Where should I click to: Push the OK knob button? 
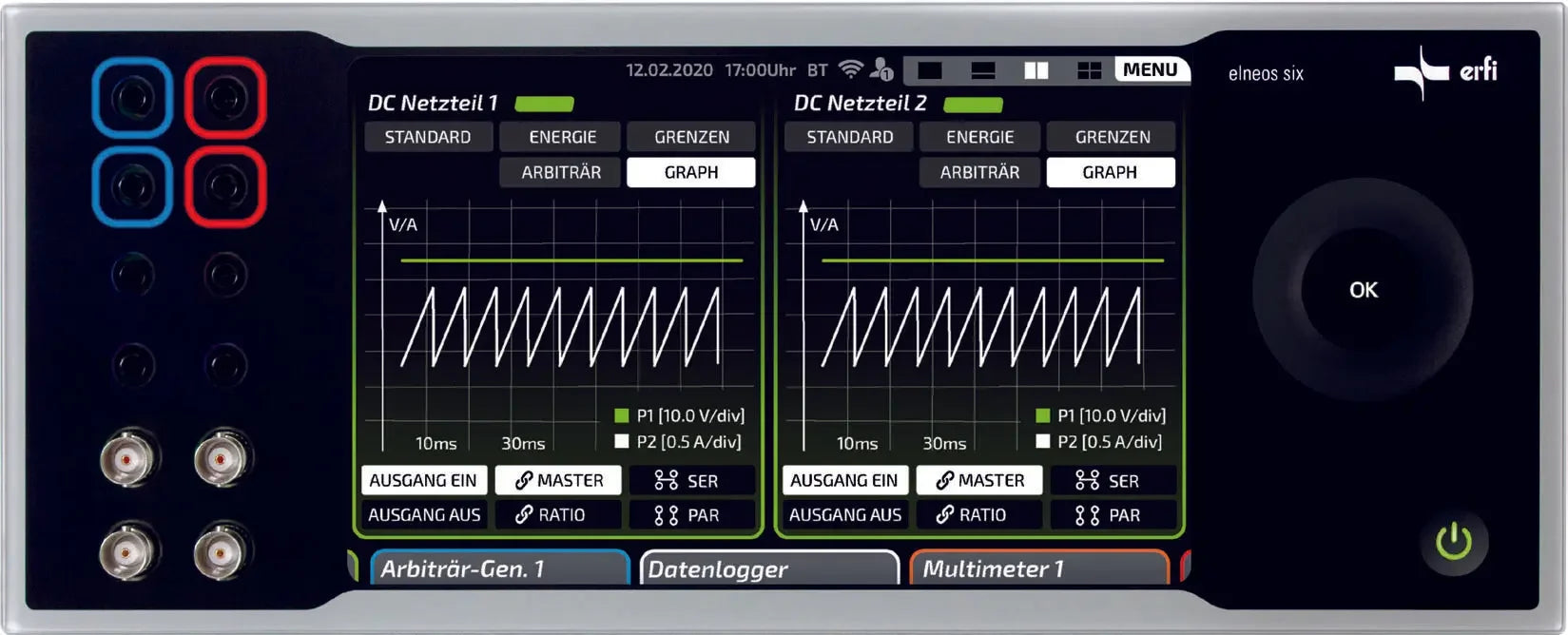[x=1363, y=290]
